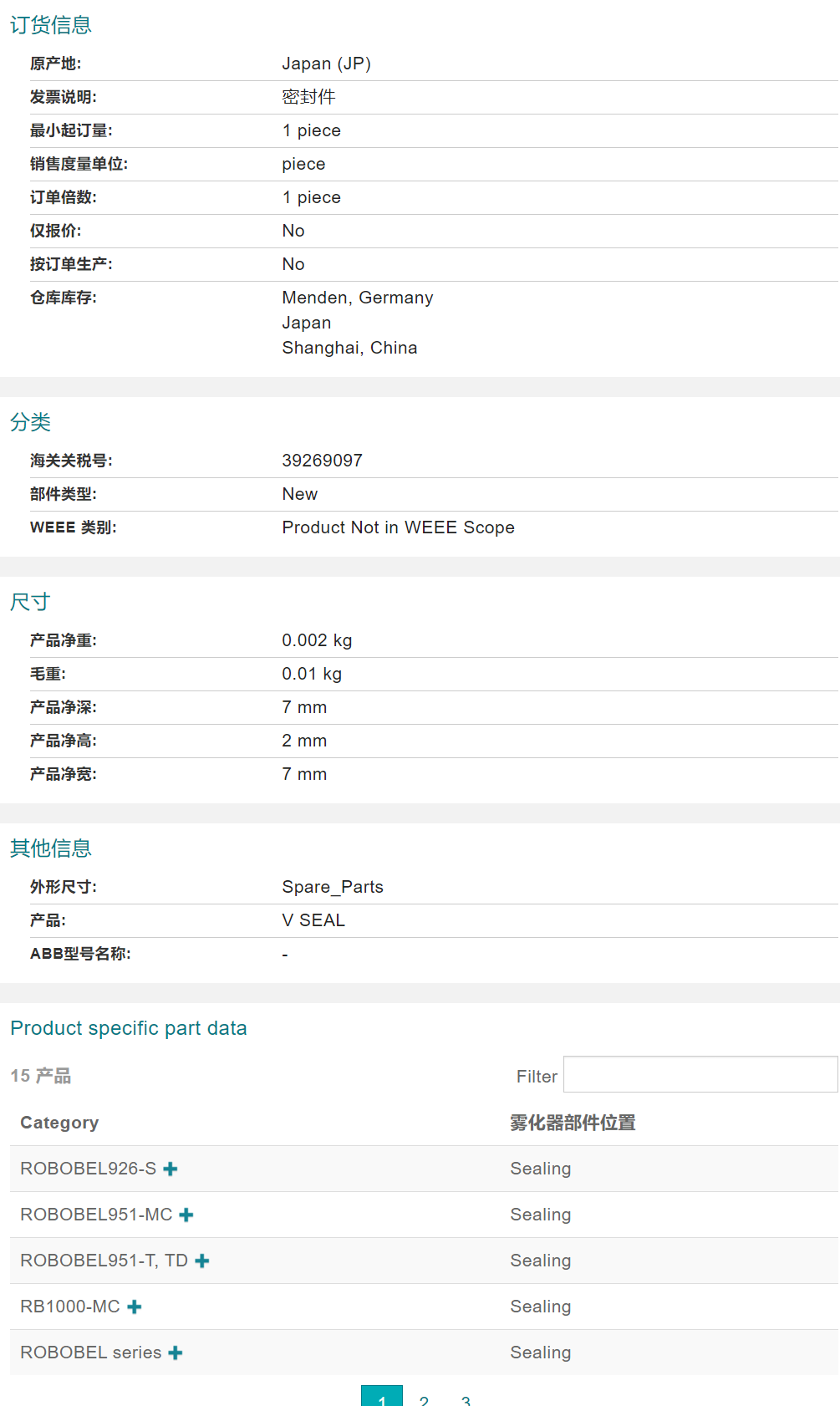This screenshot has height=1406, width=840.
Task: Open the Product specific part data section
Action: pyautogui.click(x=128, y=1028)
